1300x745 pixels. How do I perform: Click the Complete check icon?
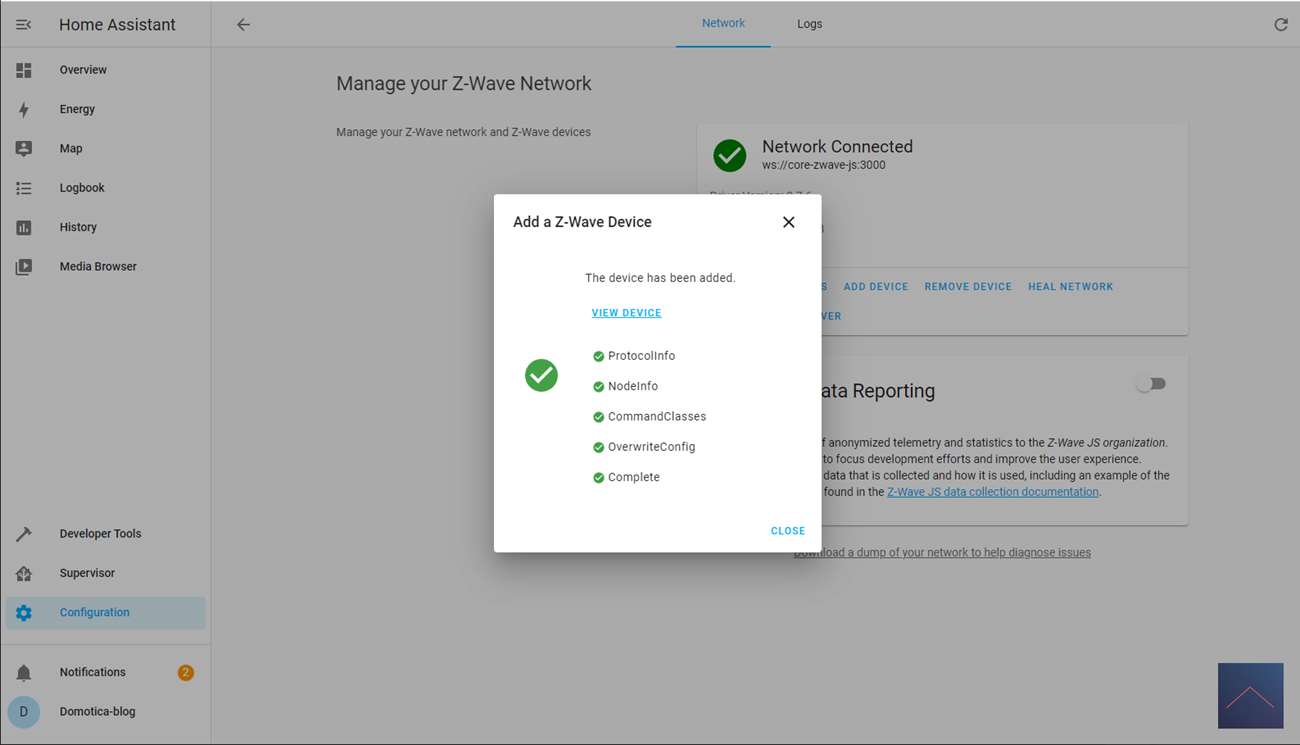[598, 478]
